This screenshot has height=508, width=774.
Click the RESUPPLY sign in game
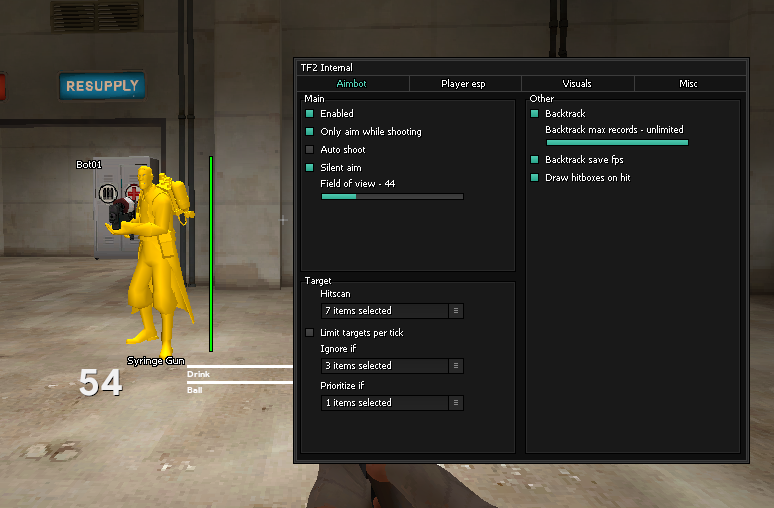(102, 86)
